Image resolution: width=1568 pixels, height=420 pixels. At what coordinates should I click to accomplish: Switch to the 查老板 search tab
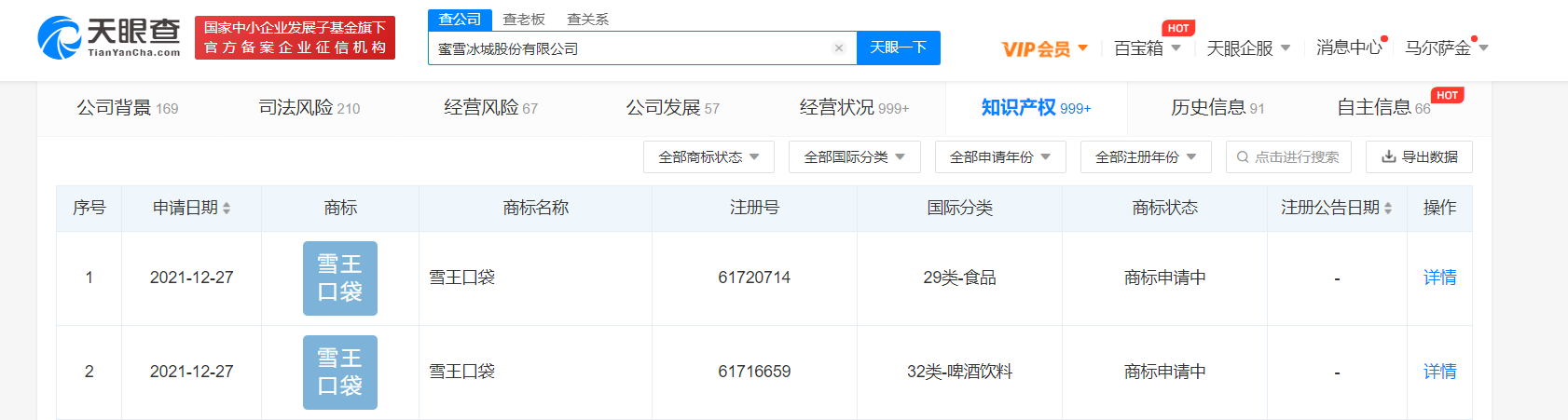pos(524,20)
